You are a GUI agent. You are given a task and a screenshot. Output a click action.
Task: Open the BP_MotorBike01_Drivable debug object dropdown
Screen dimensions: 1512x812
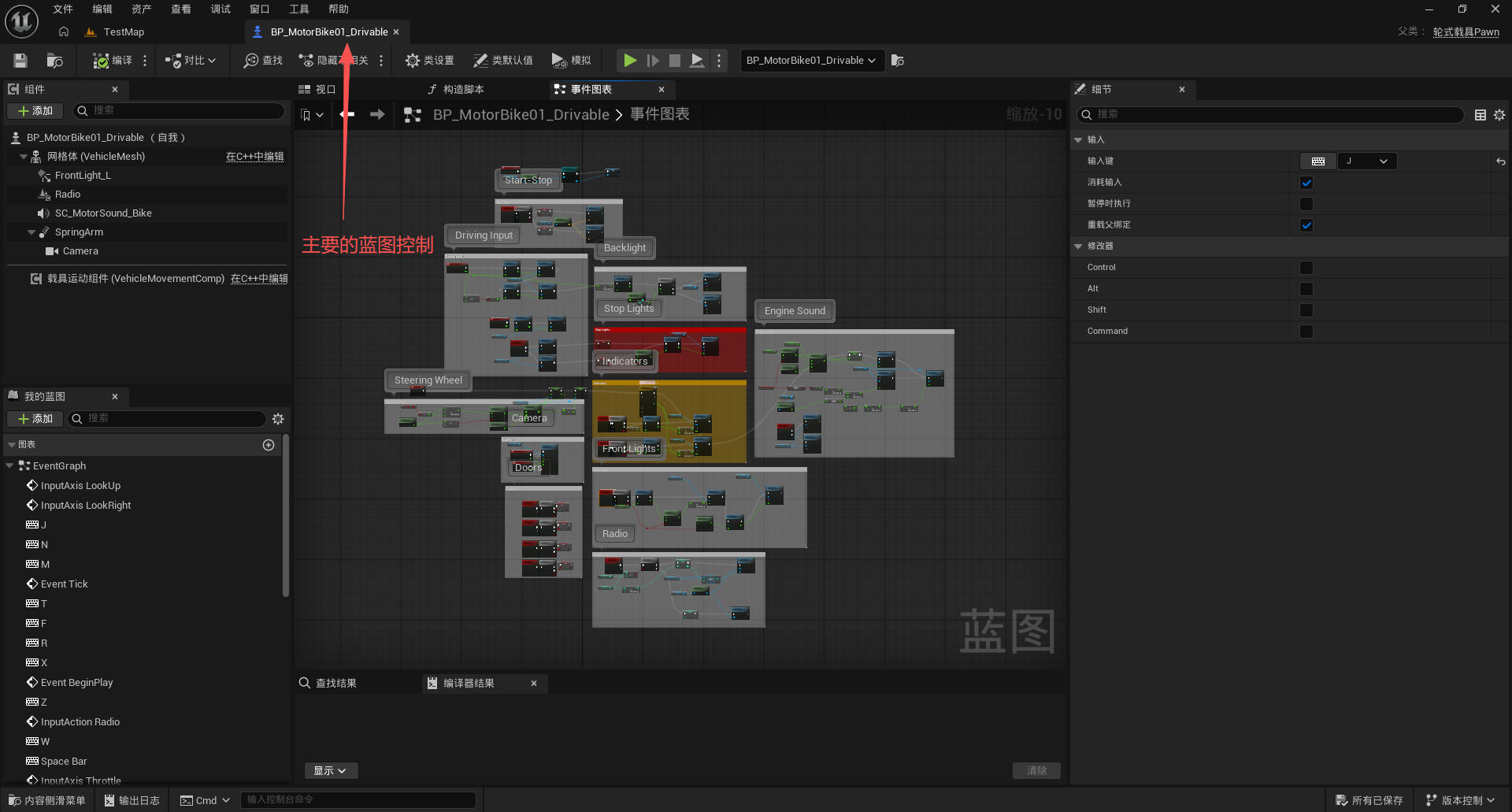click(812, 61)
